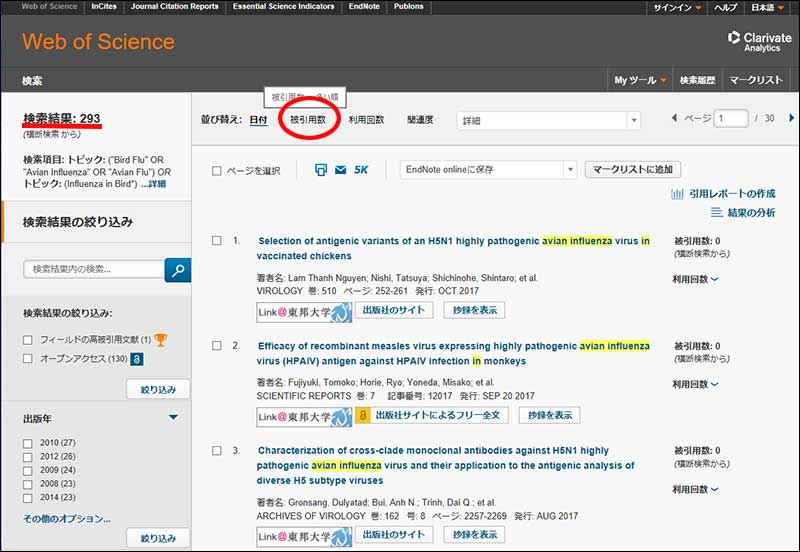Open Journal Citation Reports tab

[174, 7]
